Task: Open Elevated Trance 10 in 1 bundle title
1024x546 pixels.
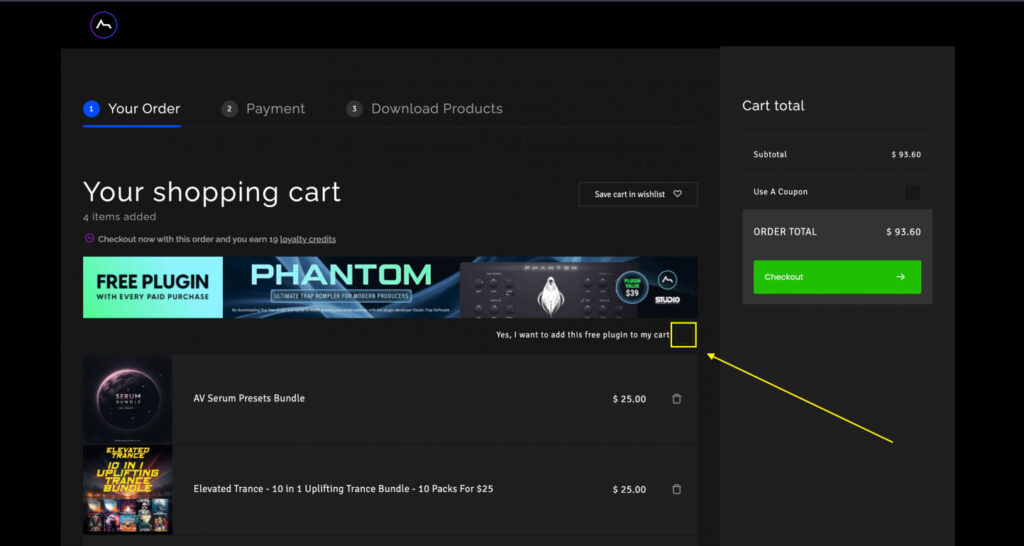Action: pos(343,489)
